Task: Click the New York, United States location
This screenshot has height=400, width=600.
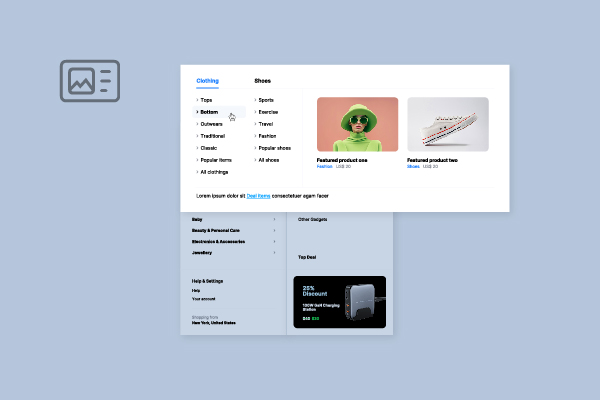Action: pos(213,323)
